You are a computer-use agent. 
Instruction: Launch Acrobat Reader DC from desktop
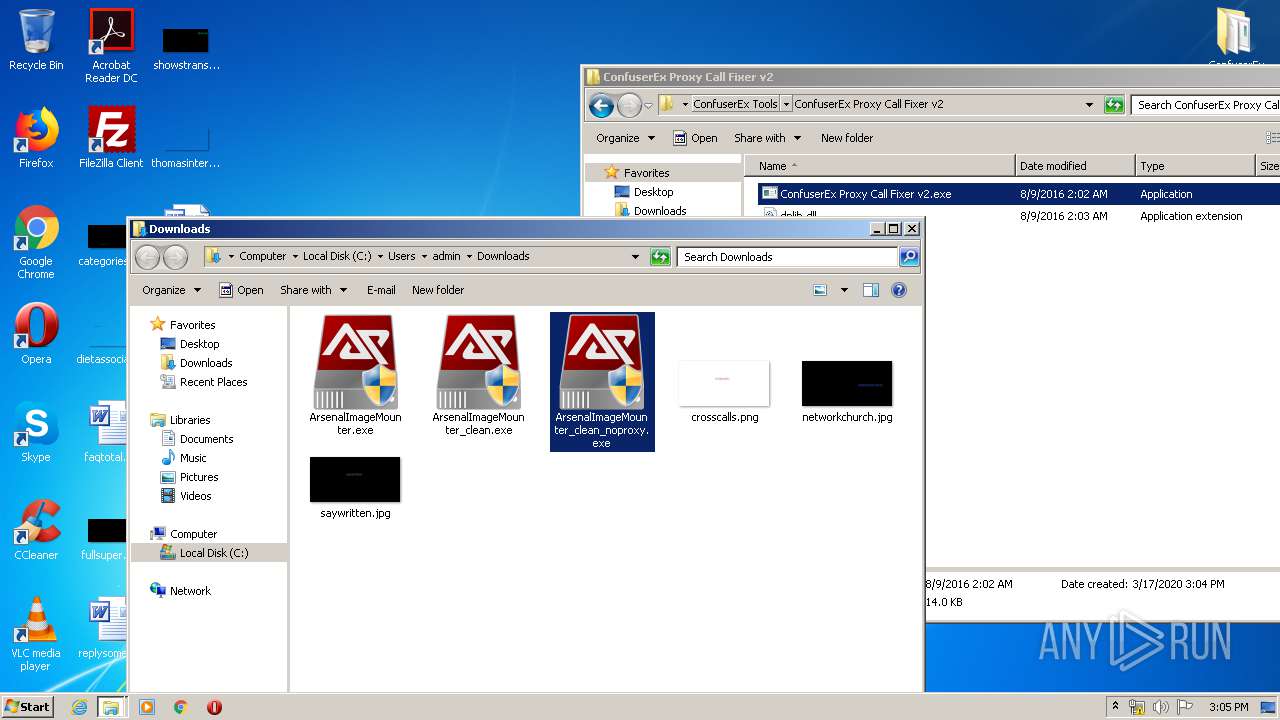[x=111, y=45]
